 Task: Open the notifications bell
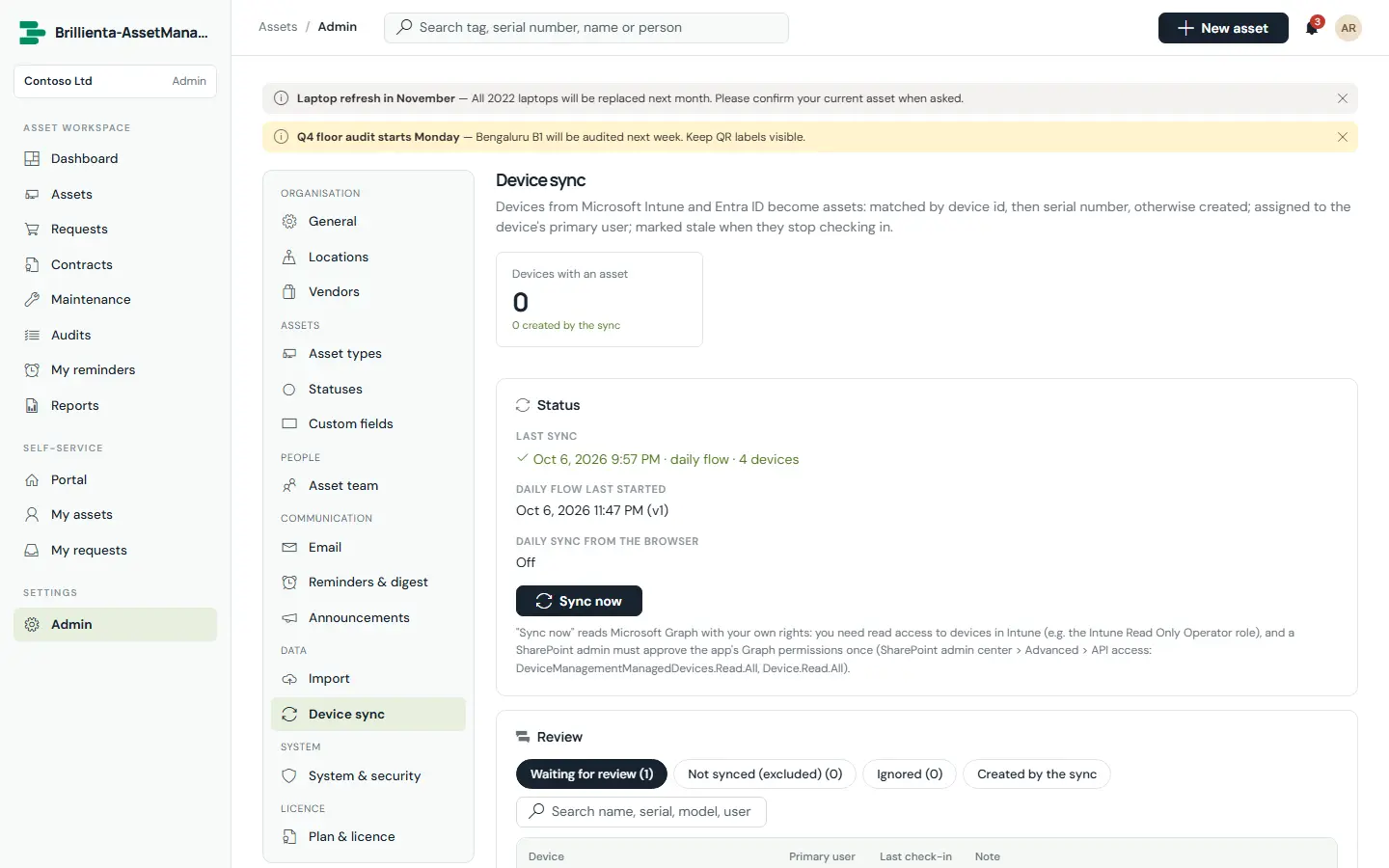pos(1312,28)
